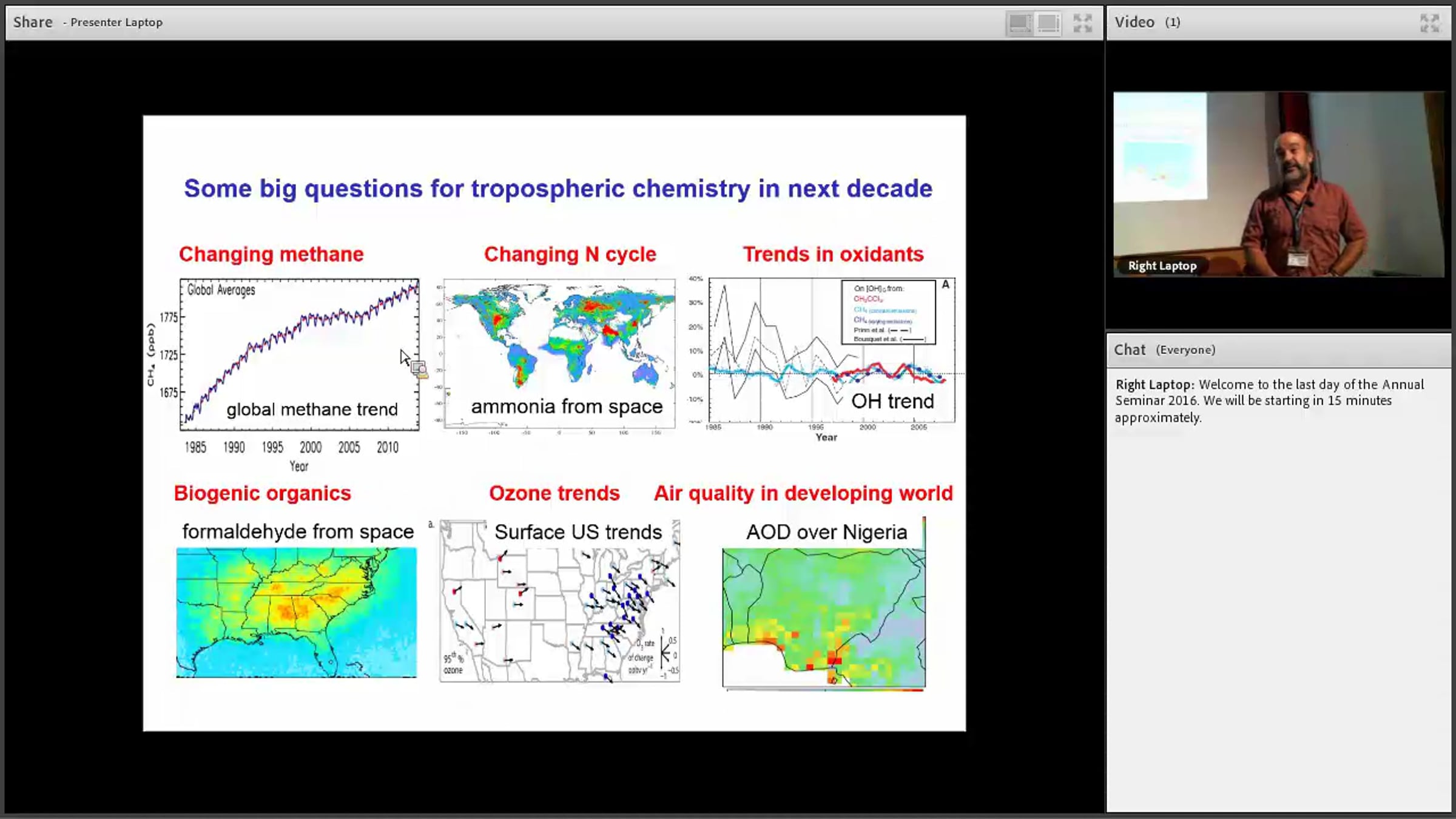Image resolution: width=1456 pixels, height=819 pixels.
Task: Click the formaldehyde map of southeastern US
Action: (x=297, y=613)
